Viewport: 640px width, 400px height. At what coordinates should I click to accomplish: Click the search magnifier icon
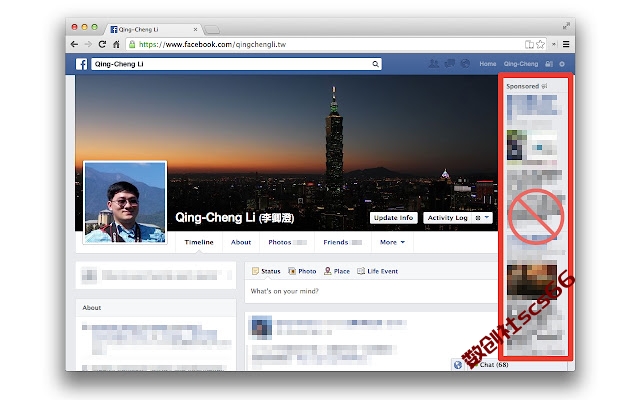[375, 64]
